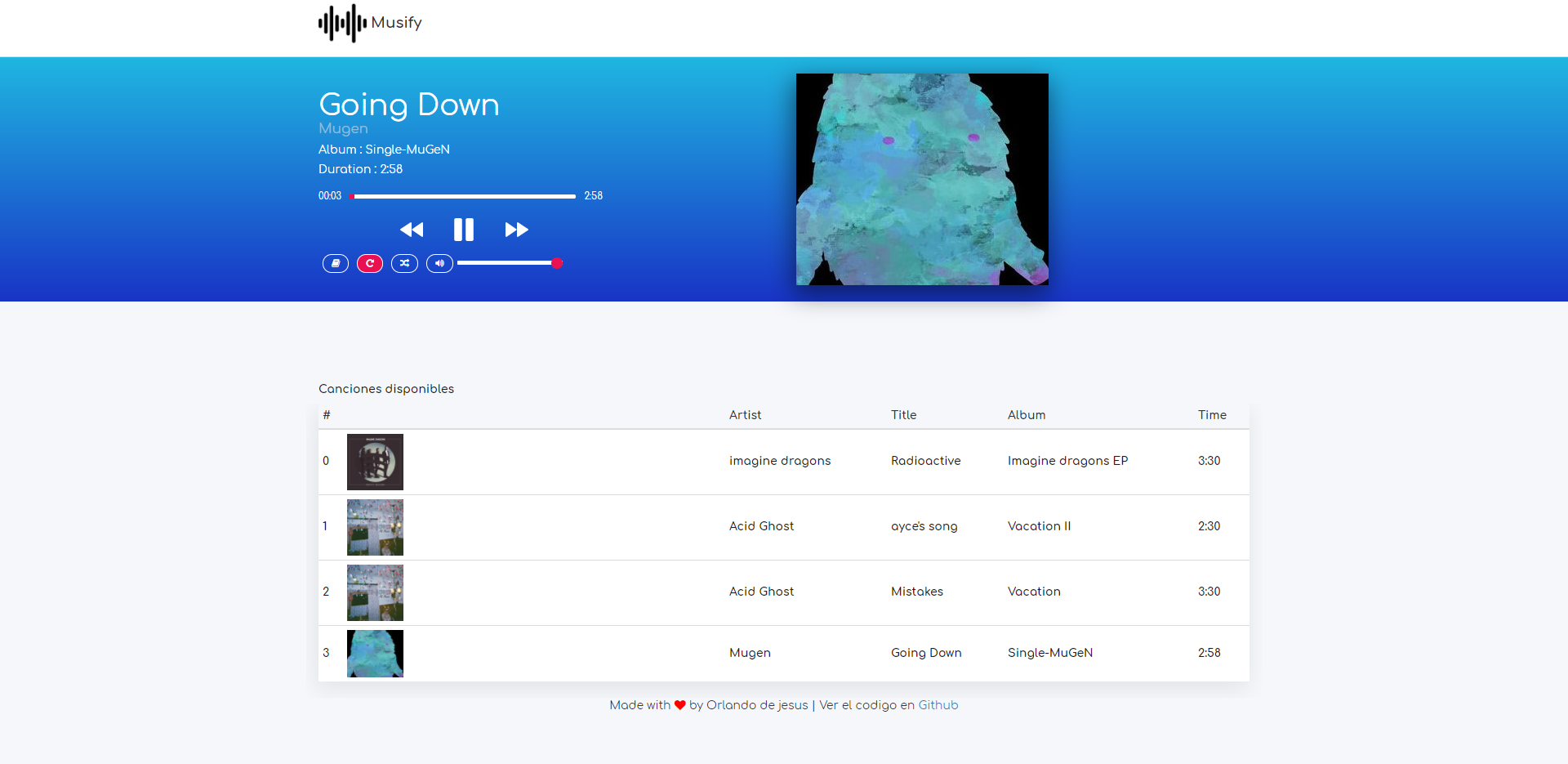Skip forward to the next track
Viewport: 1568px width, 764px height.
(x=516, y=230)
